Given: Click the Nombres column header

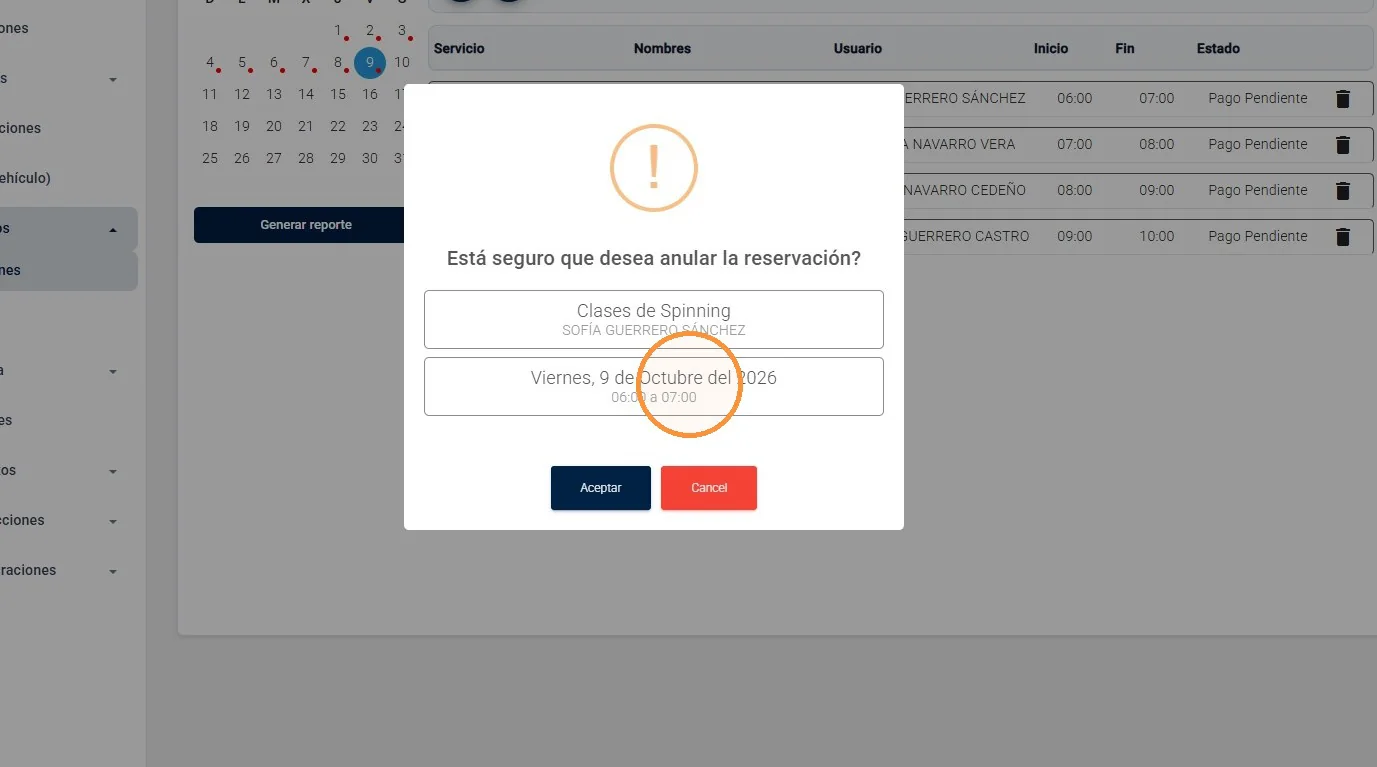Looking at the screenshot, I should point(662,48).
